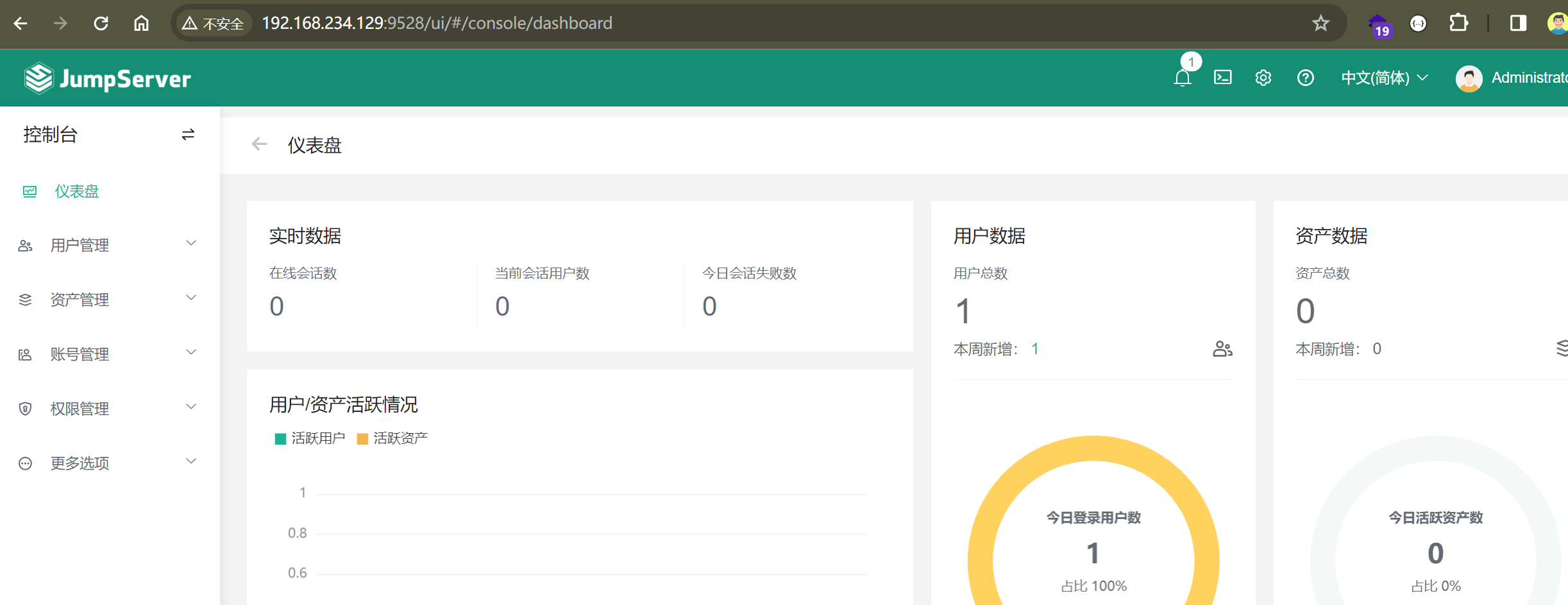
Task: Select 仪表盘 in the sidebar
Action: (110, 191)
